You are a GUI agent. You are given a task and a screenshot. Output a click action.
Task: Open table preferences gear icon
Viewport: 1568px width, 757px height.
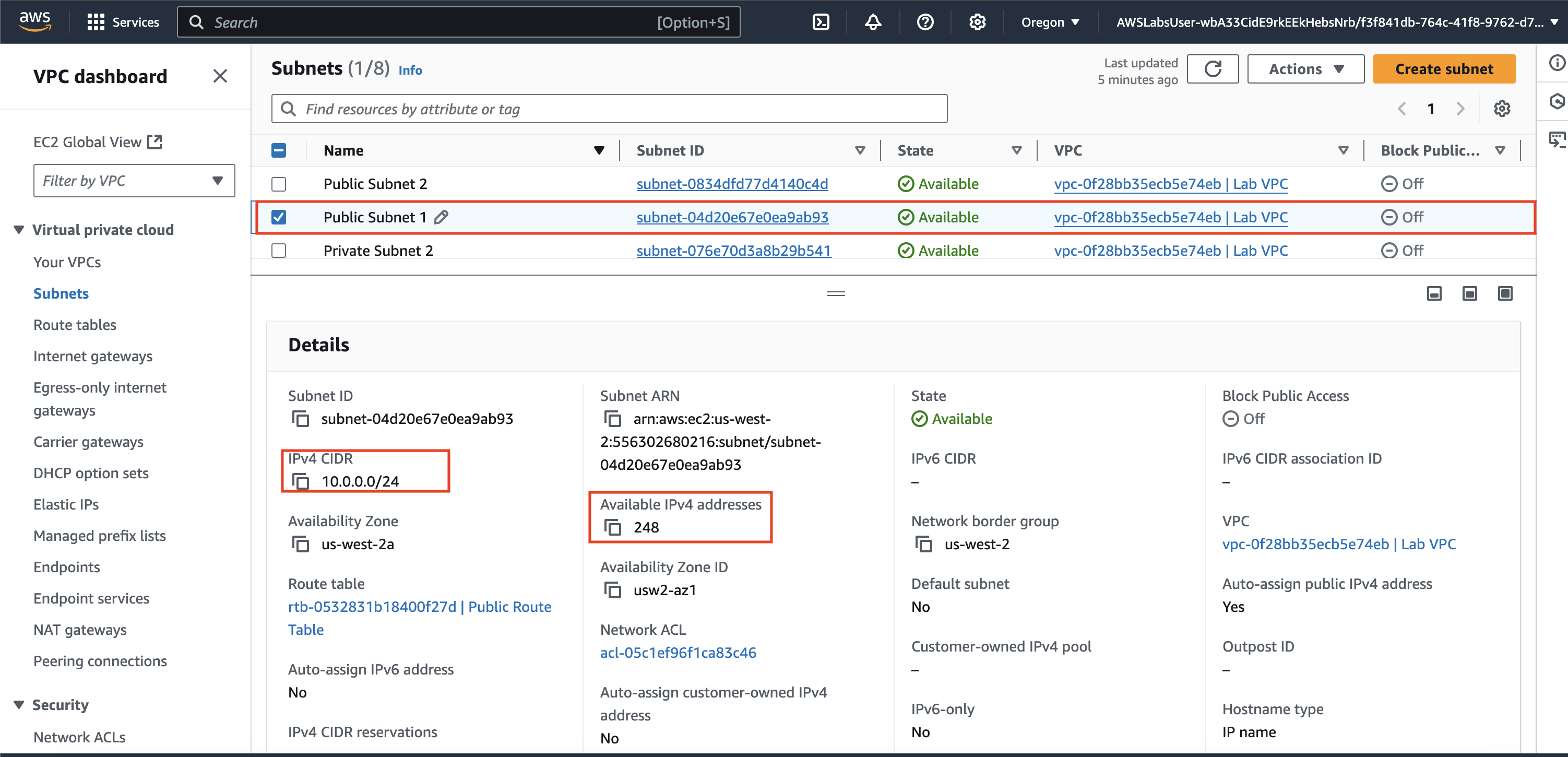(x=1502, y=109)
